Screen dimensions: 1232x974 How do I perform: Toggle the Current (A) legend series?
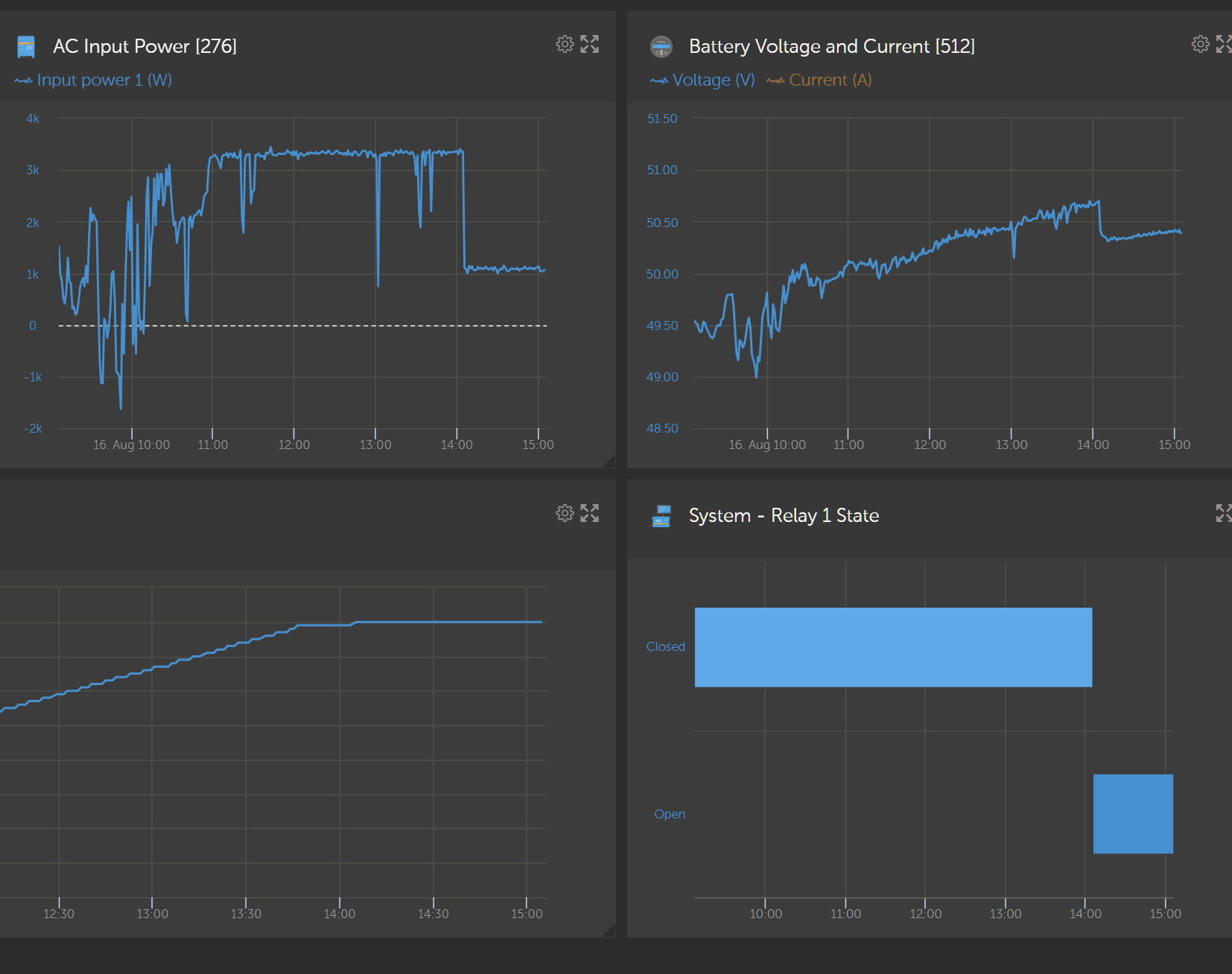(x=819, y=80)
